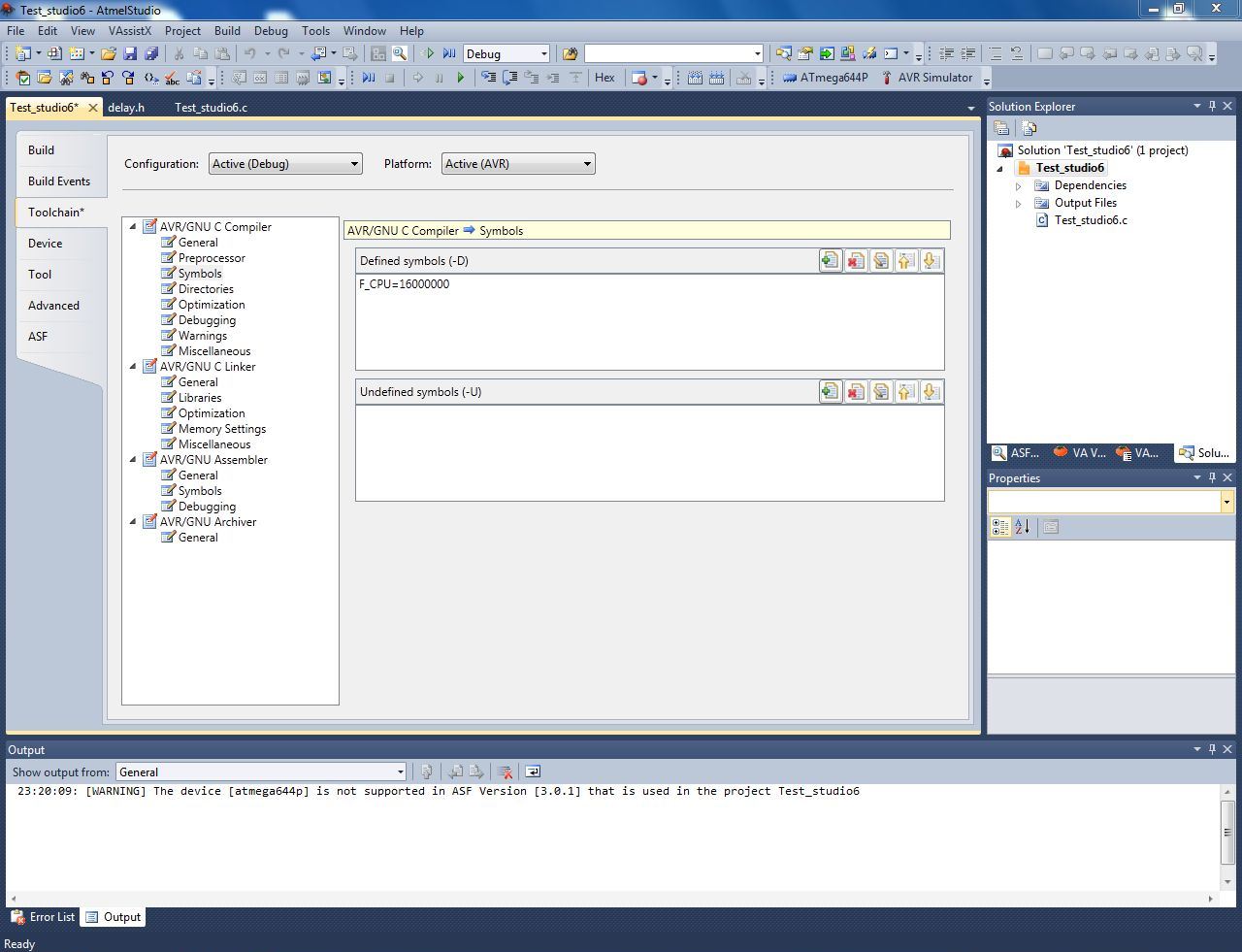Select Optimization under AVR/GNU C Compiler
The image size is (1242, 952).
coord(212,305)
